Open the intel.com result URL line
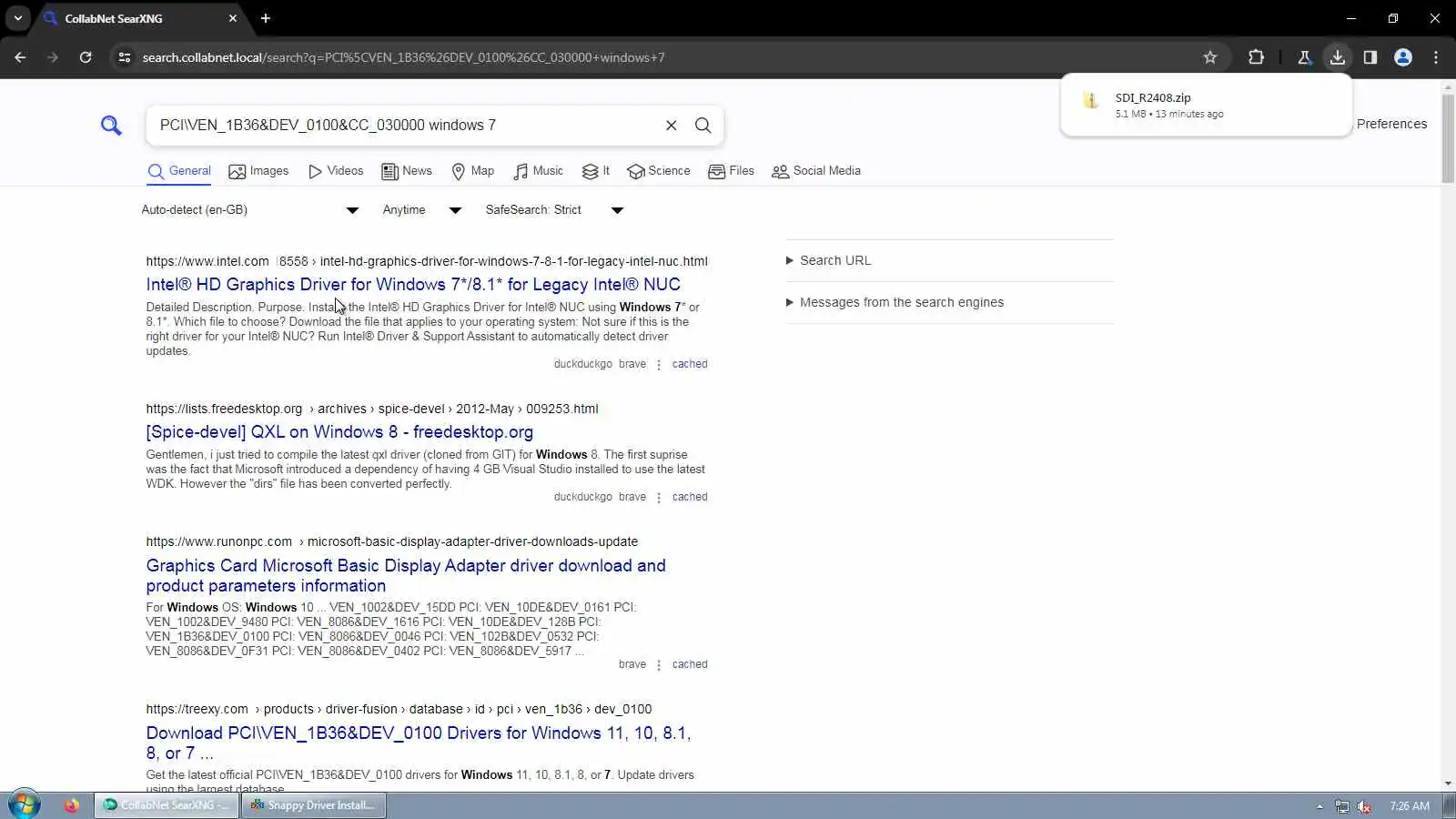This screenshot has width=1456, height=819. [x=427, y=261]
